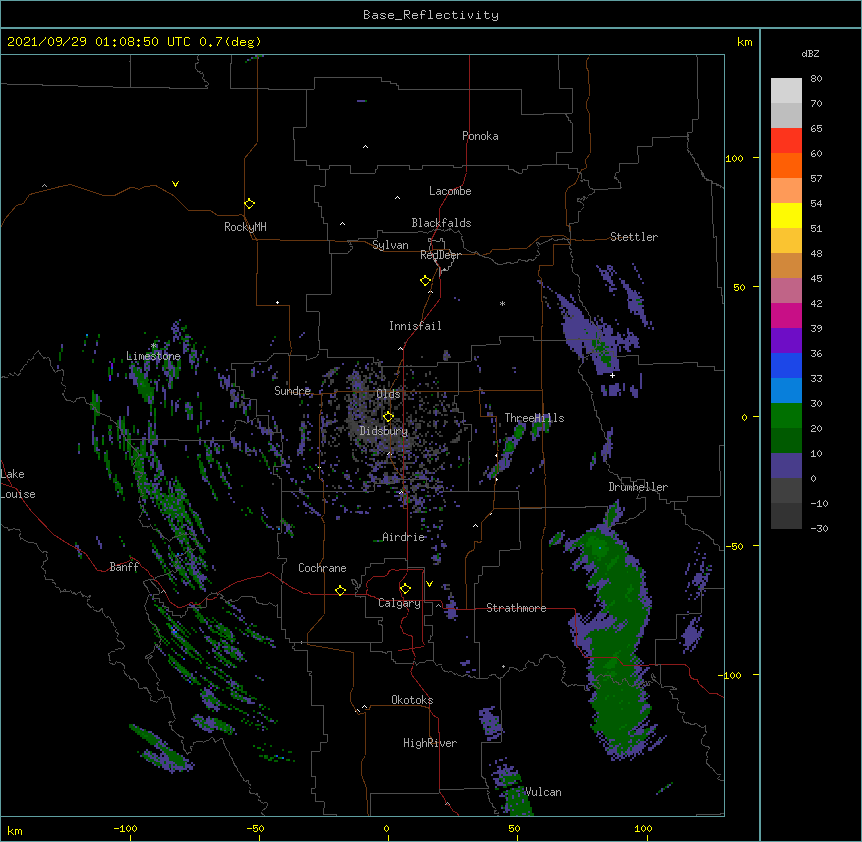862x842 pixels.
Task: Click the Sundre city label
Action: (292, 391)
